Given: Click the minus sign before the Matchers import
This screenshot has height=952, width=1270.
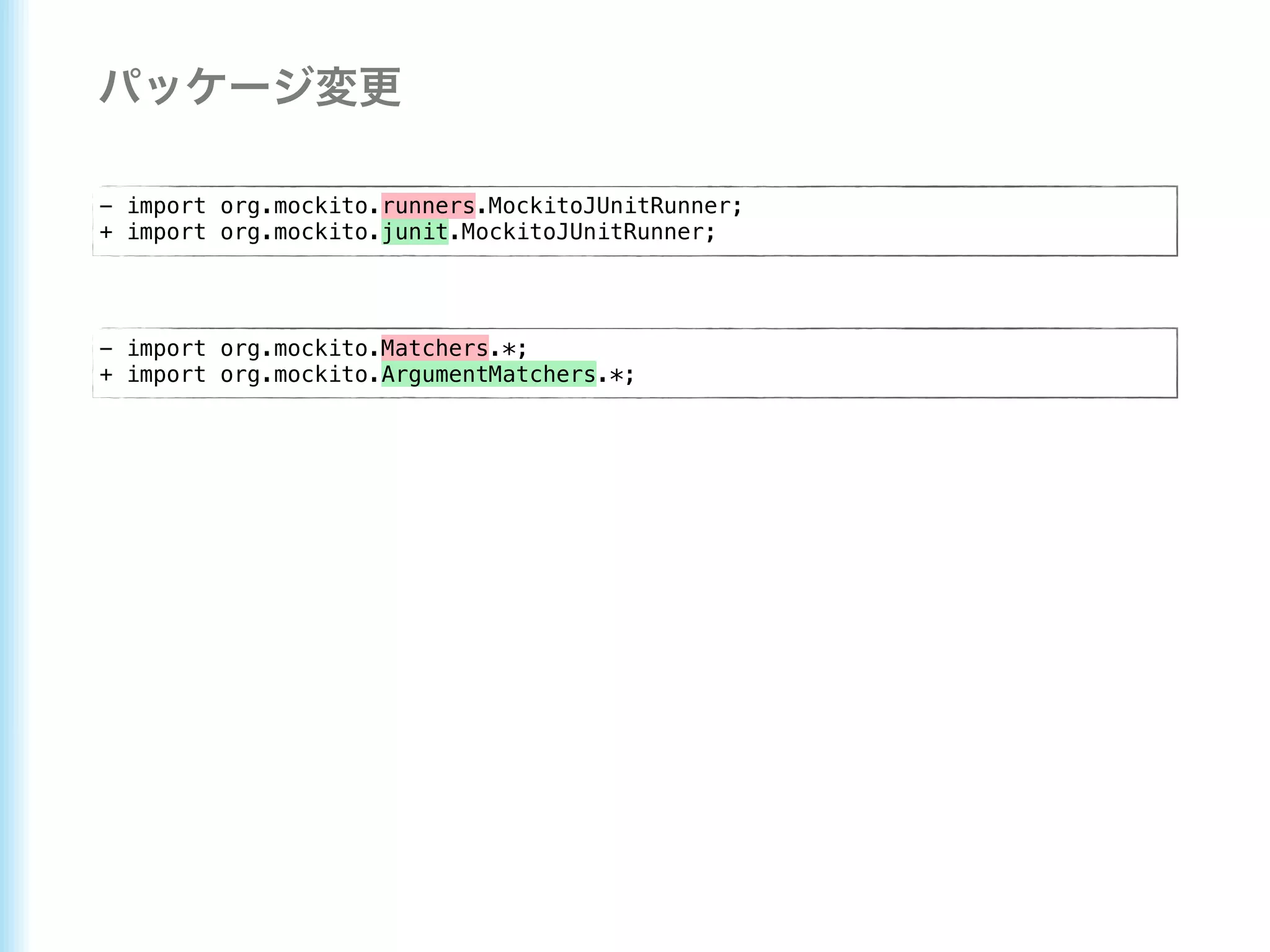Looking at the screenshot, I should point(106,348).
